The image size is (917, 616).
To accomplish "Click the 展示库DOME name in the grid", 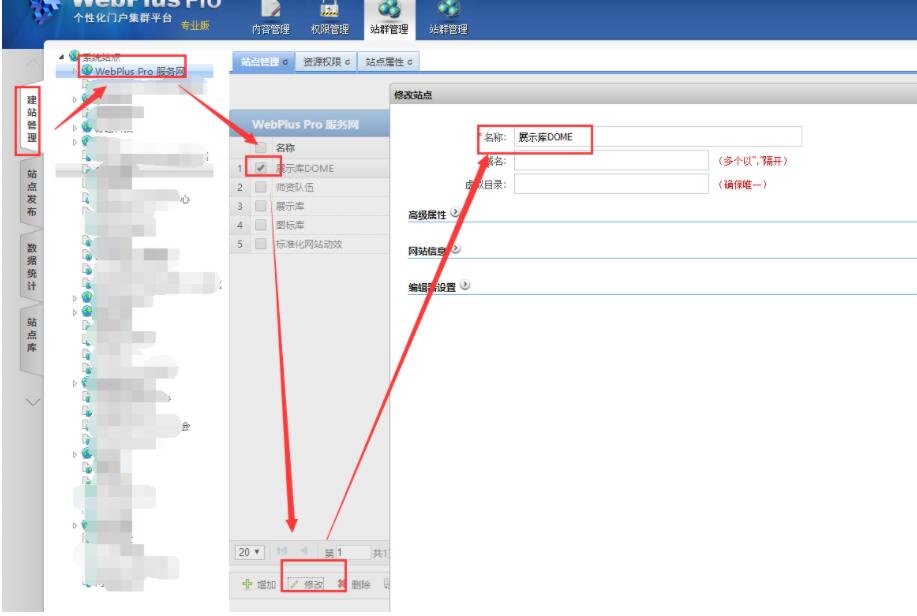I will 305,168.
